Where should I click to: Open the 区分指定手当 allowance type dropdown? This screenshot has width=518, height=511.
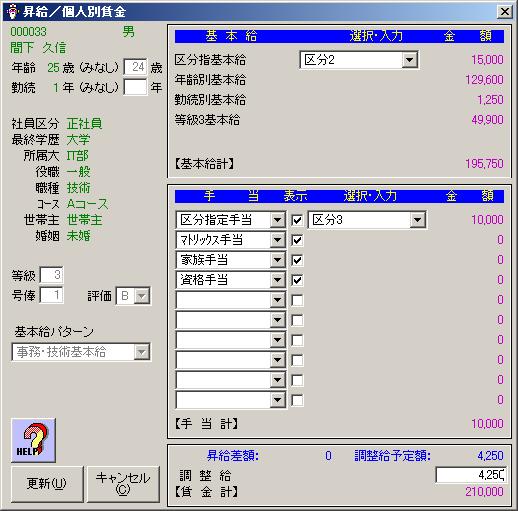tap(277, 220)
